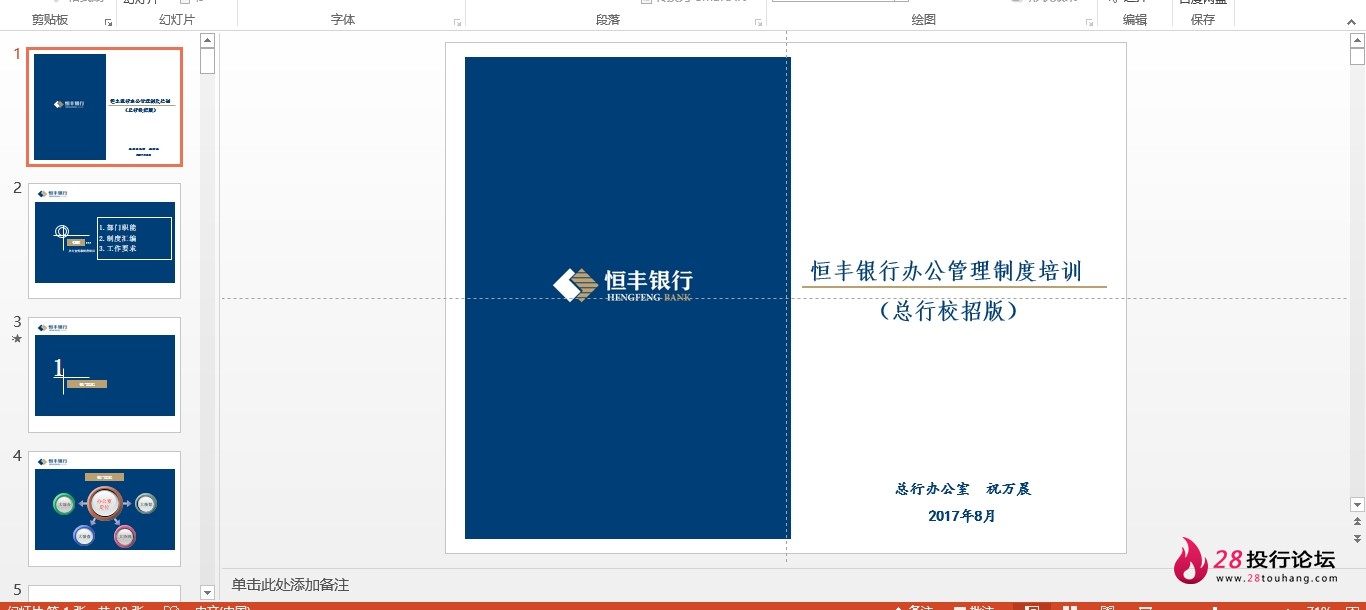The image size is (1366, 610).
Task: Open the 段落 group dialog launcher
Action: pyautogui.click(x=758, y=21)
